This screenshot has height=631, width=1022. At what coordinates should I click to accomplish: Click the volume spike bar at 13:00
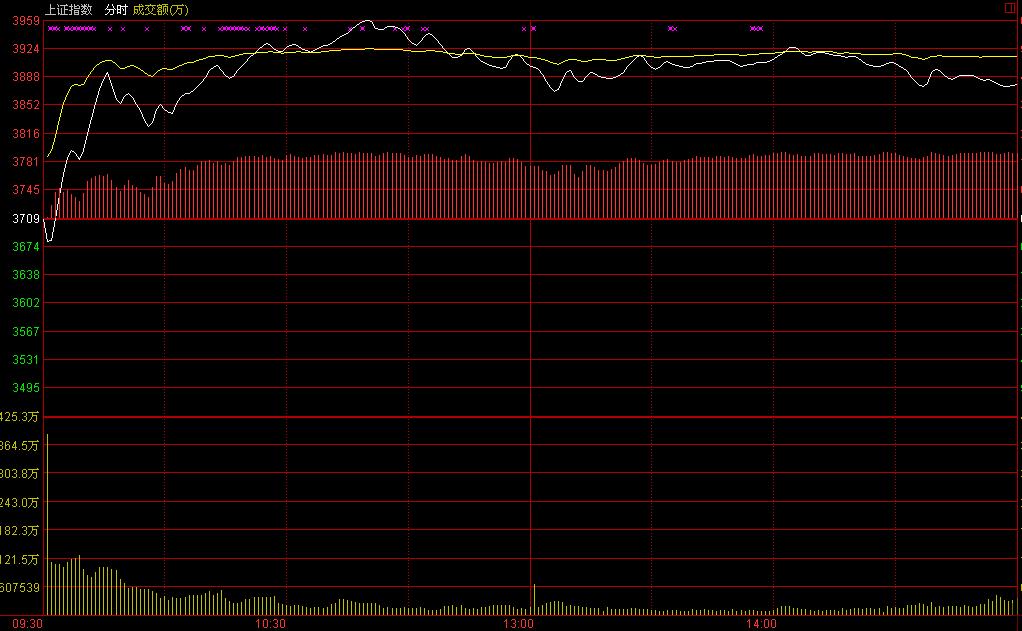pos(534,599)
